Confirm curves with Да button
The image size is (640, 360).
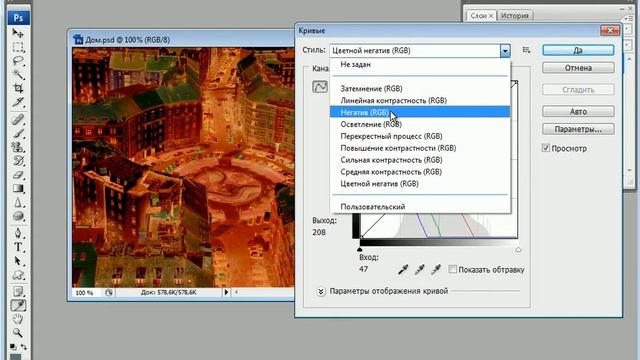pyautogui.click(x=578, y=50)
